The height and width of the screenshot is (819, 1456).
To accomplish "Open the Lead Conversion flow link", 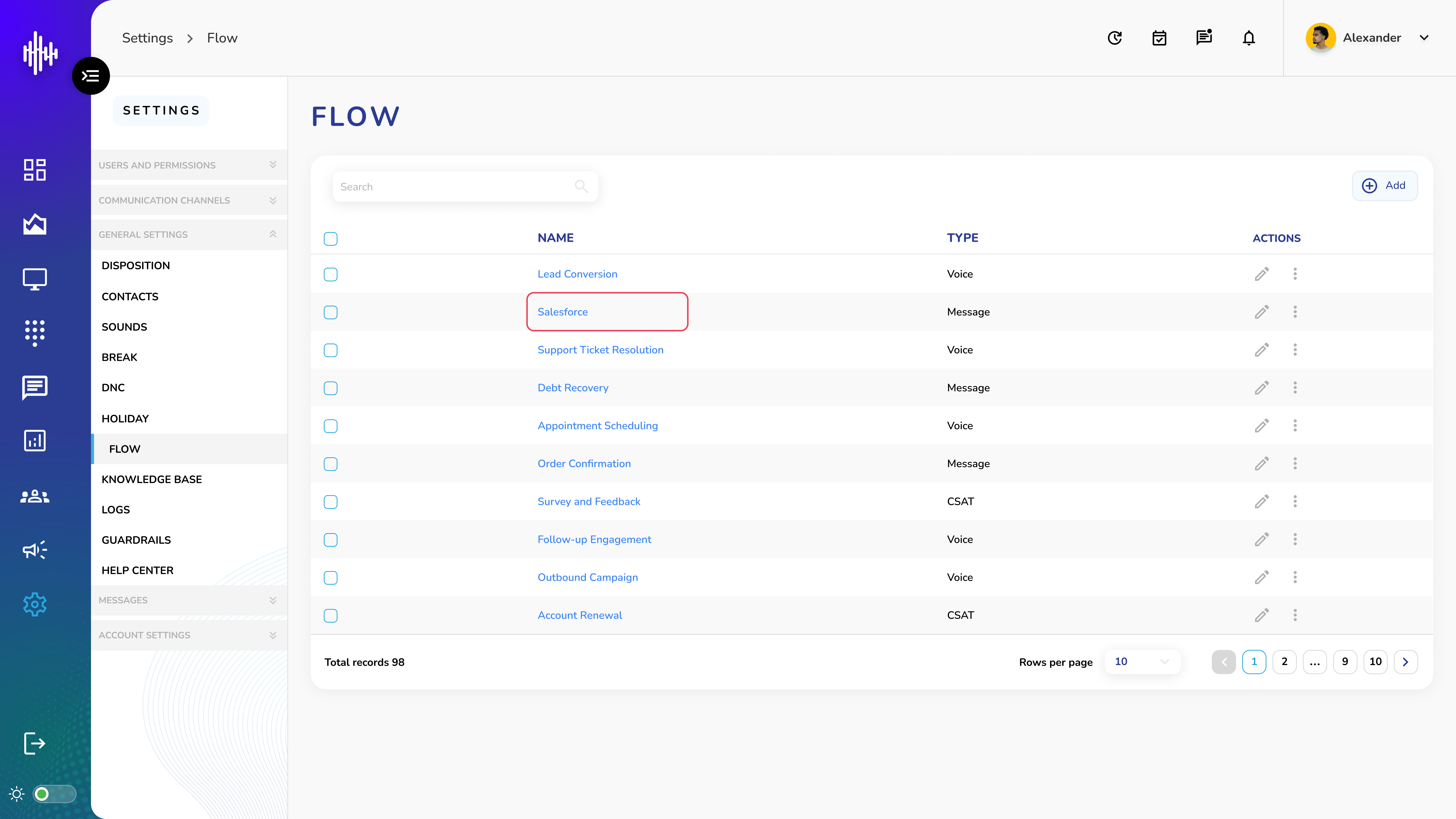I will (577, 274).
